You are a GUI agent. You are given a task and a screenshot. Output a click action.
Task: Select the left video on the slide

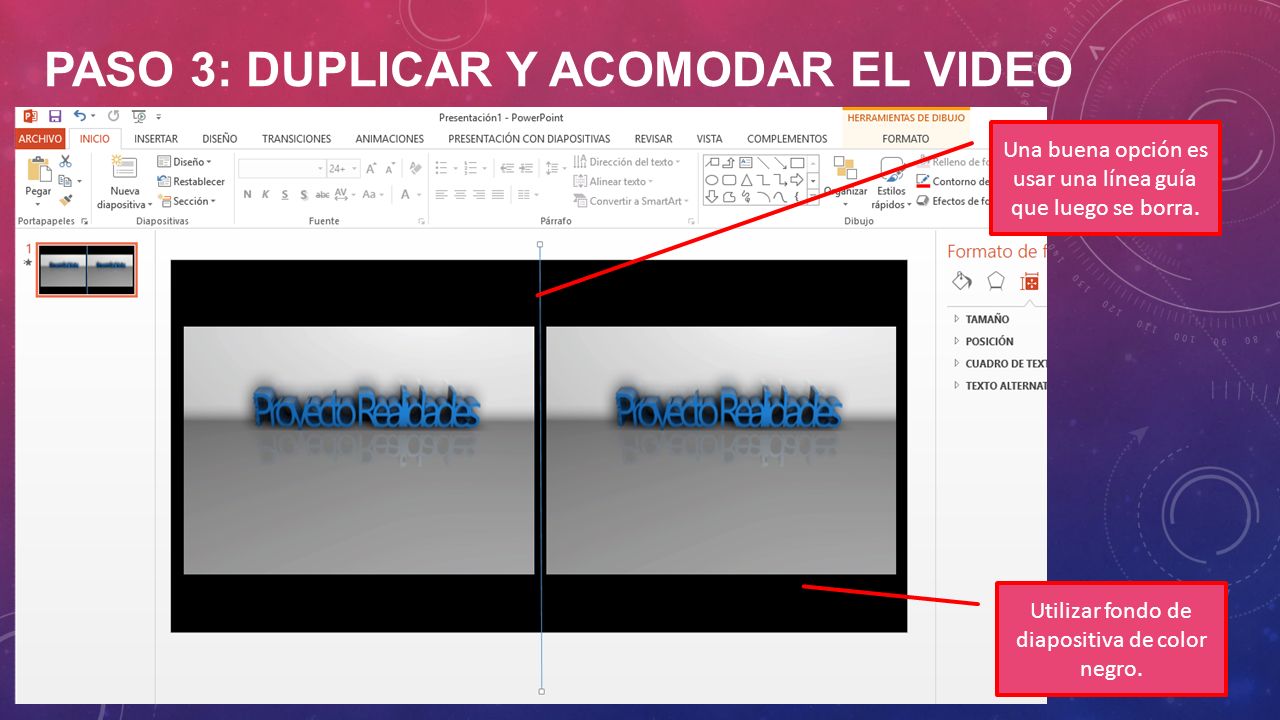[359, 450]
